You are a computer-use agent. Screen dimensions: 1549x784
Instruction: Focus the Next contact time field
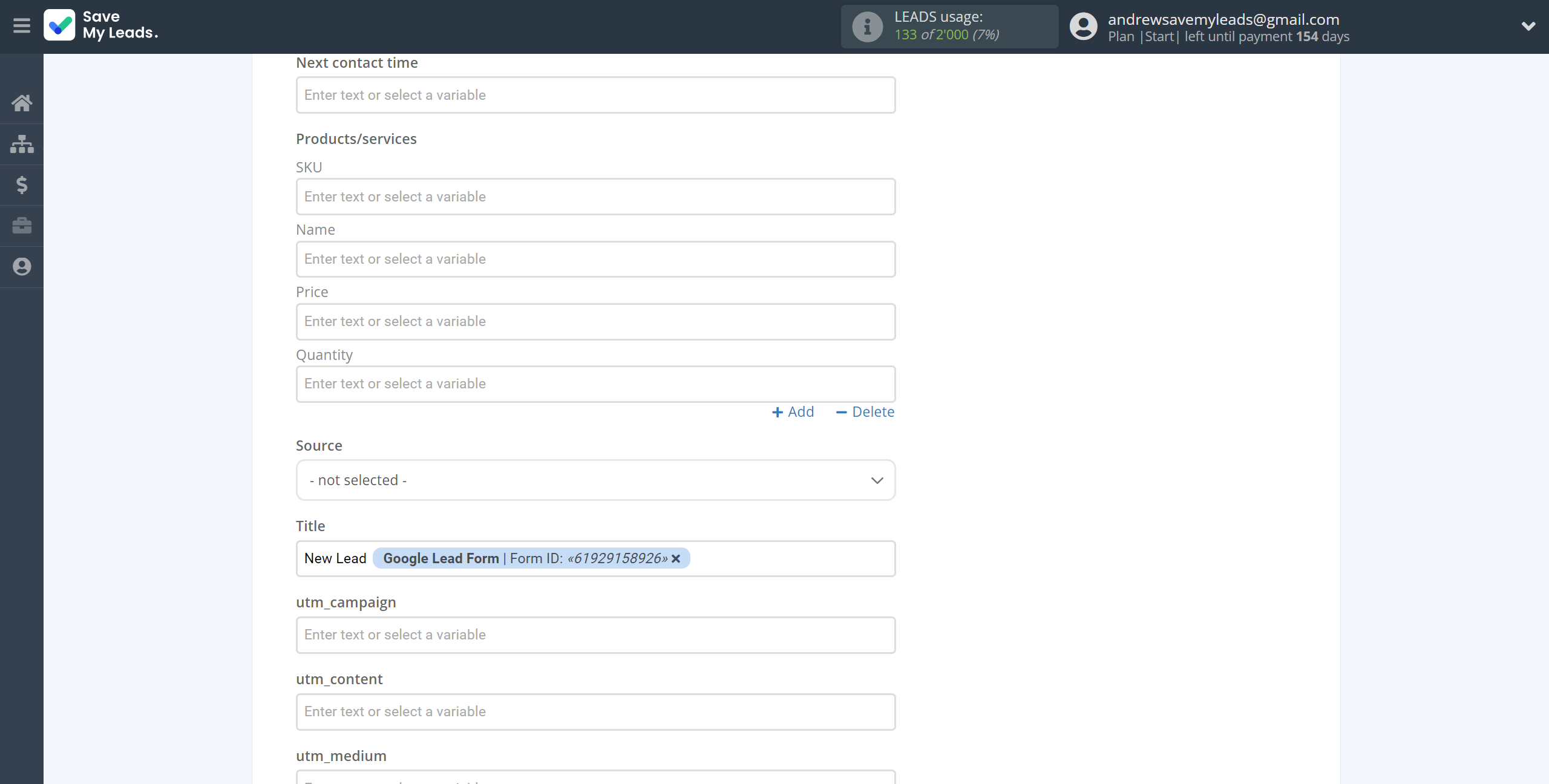[595, 95]
